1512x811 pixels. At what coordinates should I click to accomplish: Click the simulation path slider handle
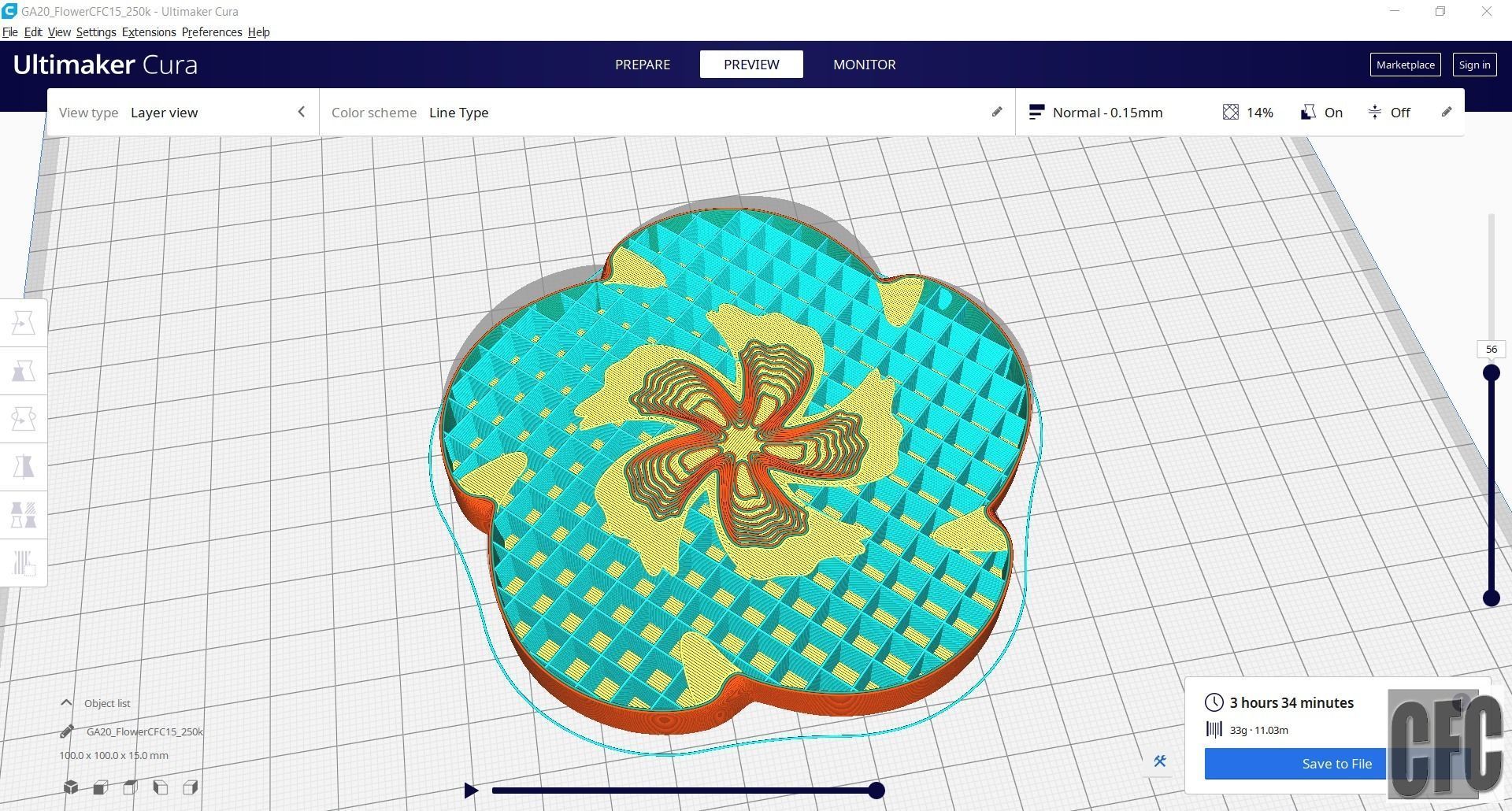pyautogui.click(x=876, y=791)
